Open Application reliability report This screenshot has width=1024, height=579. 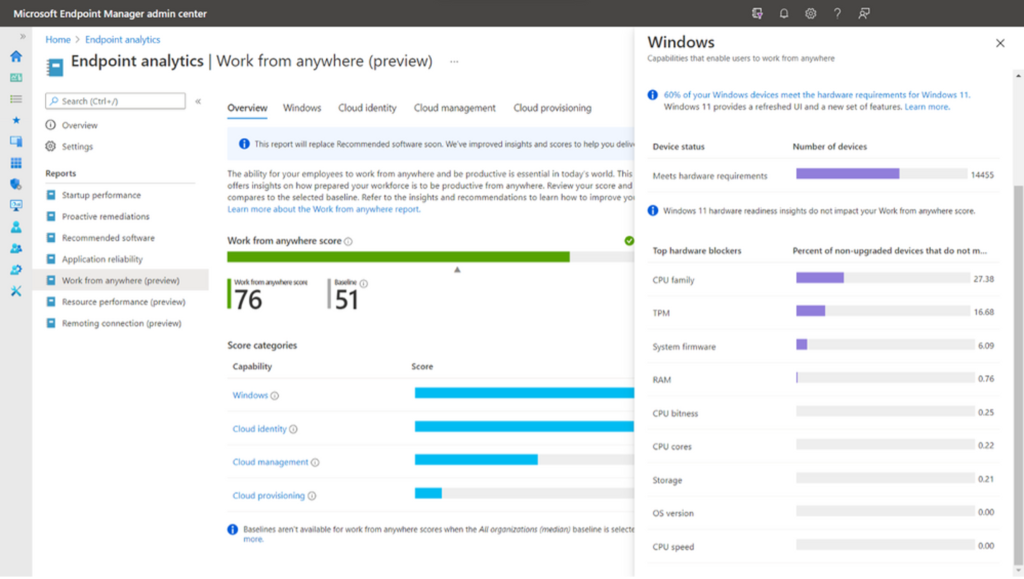102,259
